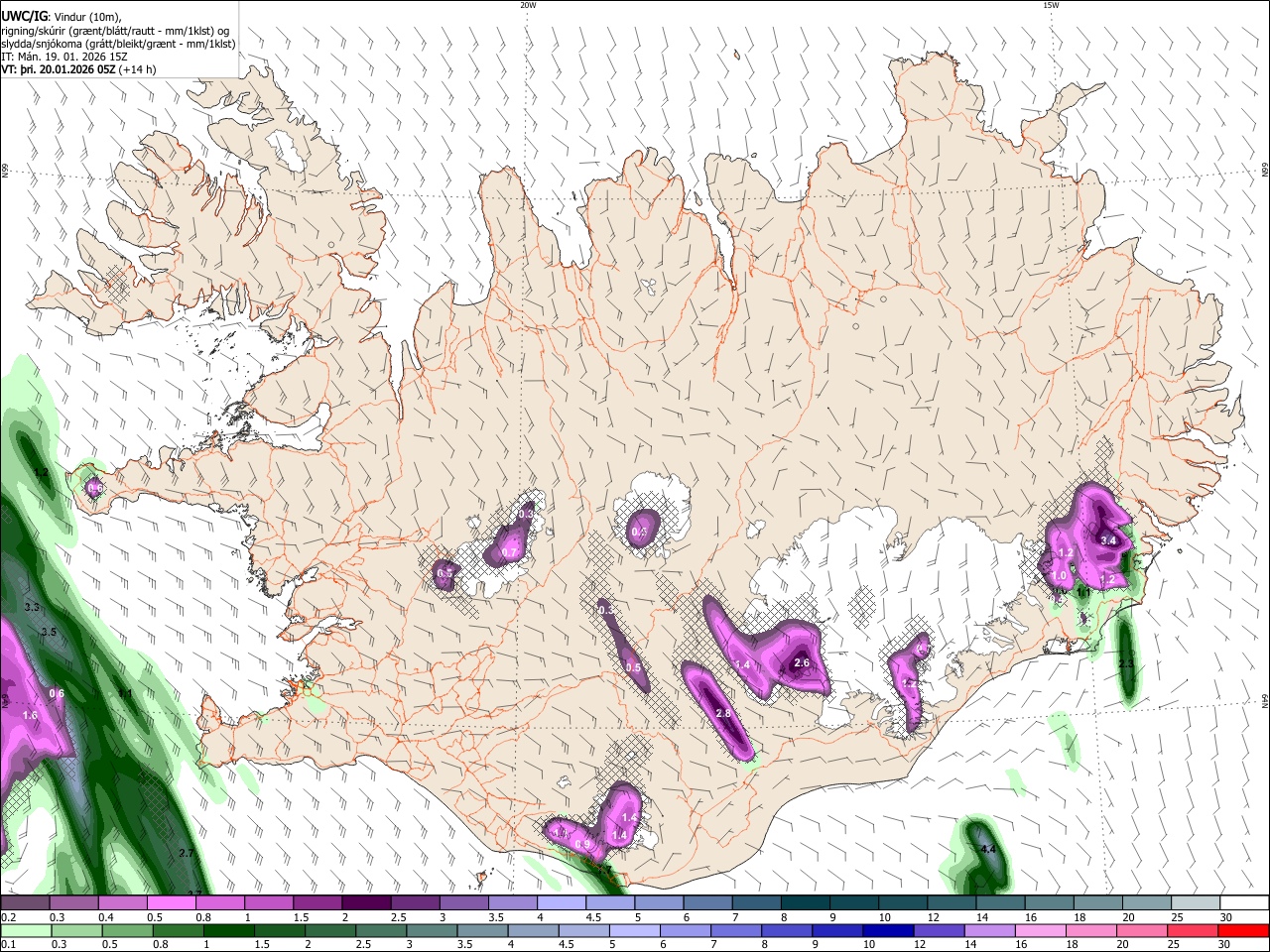This screenshot has height=952, width=1270.
Task: Click the 2.8 snowfall value on the map
Action: click(x=723, y=713)
